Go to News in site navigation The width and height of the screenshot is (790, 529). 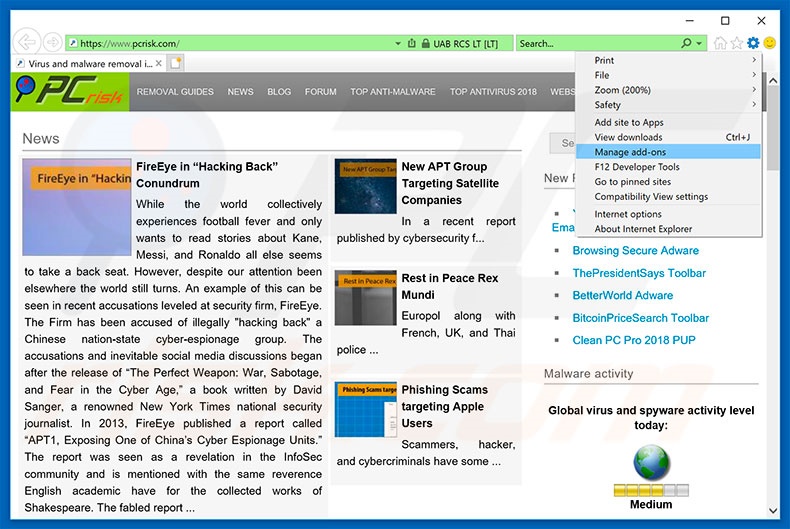(x=240, y=92)
